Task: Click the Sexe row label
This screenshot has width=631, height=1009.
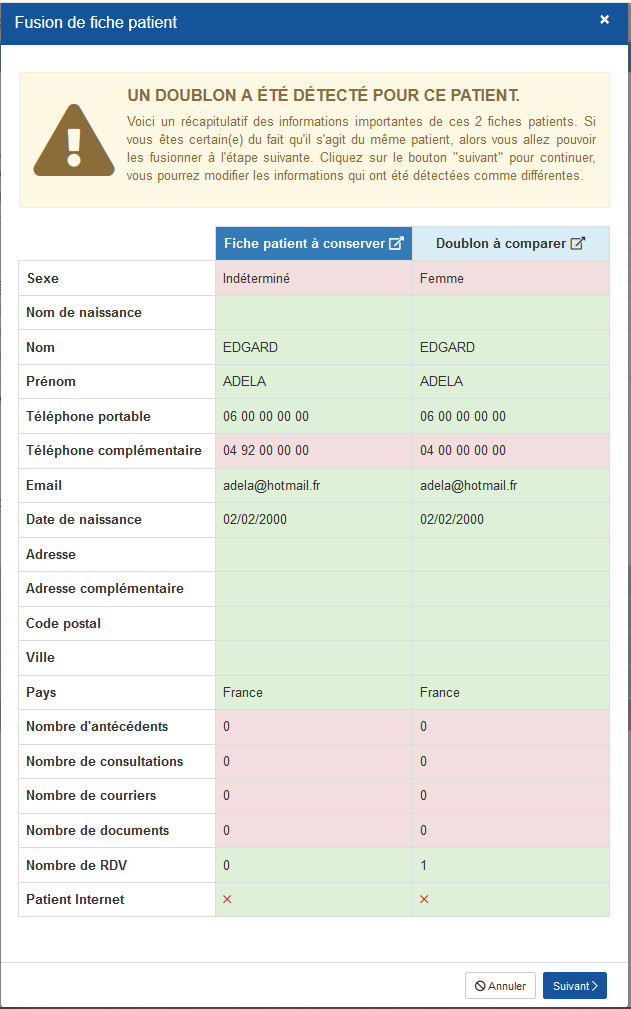Action: pos(42,279)
